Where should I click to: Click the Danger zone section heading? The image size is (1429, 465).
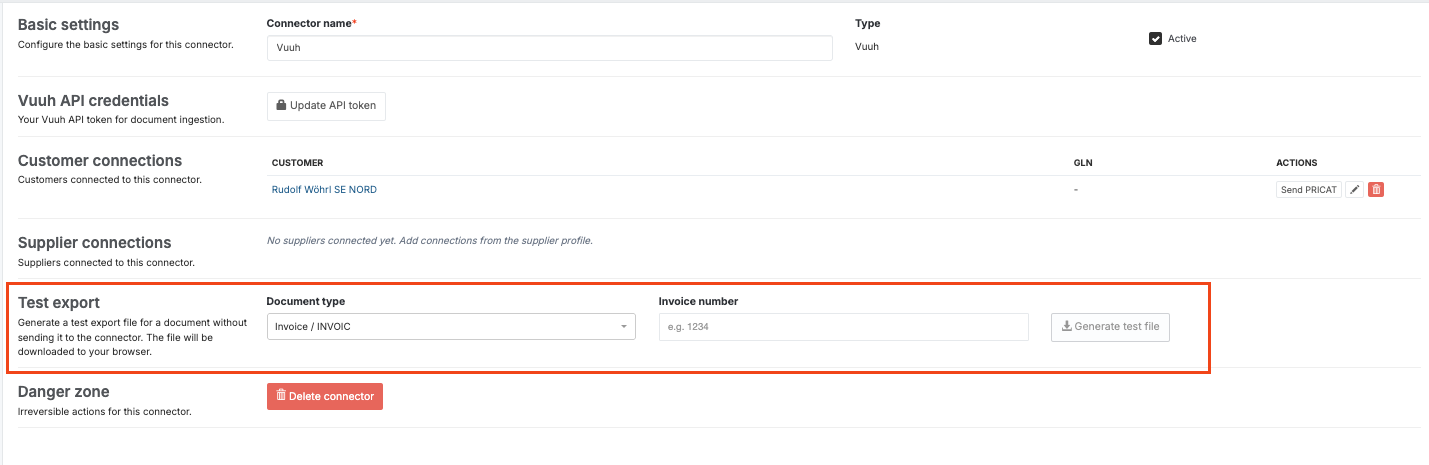click(64, 392)
